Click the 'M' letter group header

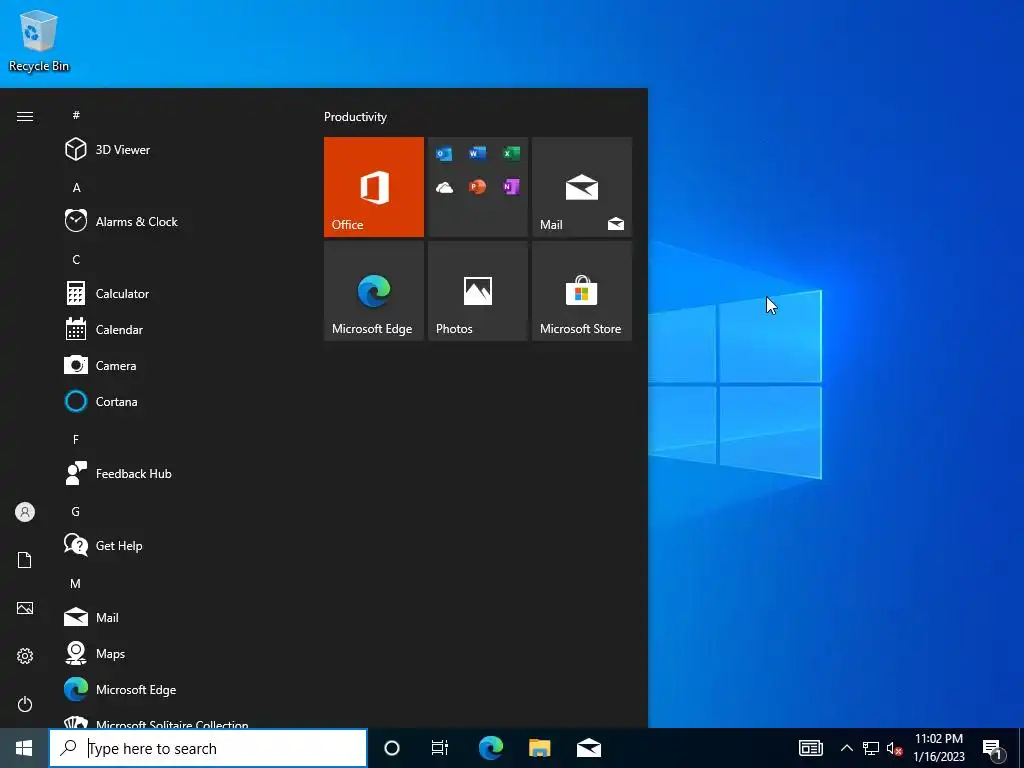click(x=76, y=583)
